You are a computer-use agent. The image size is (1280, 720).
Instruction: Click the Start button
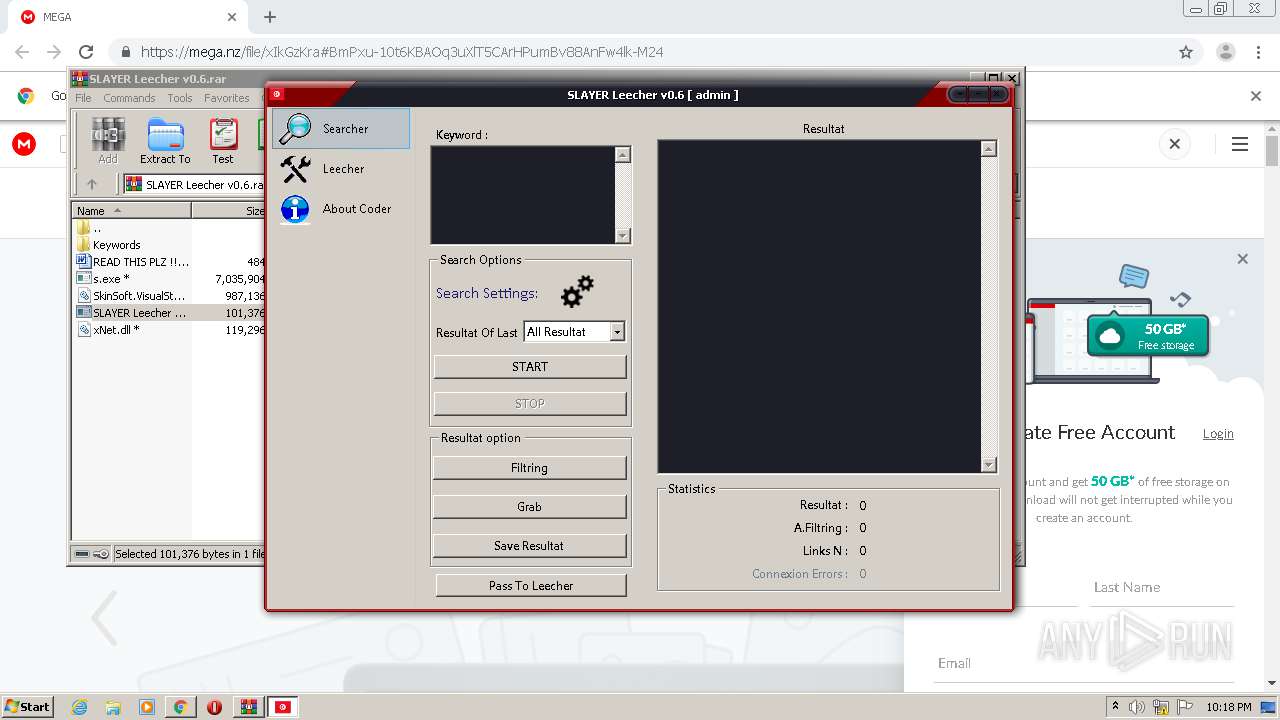pyautogui.click(x=27, y=706)
